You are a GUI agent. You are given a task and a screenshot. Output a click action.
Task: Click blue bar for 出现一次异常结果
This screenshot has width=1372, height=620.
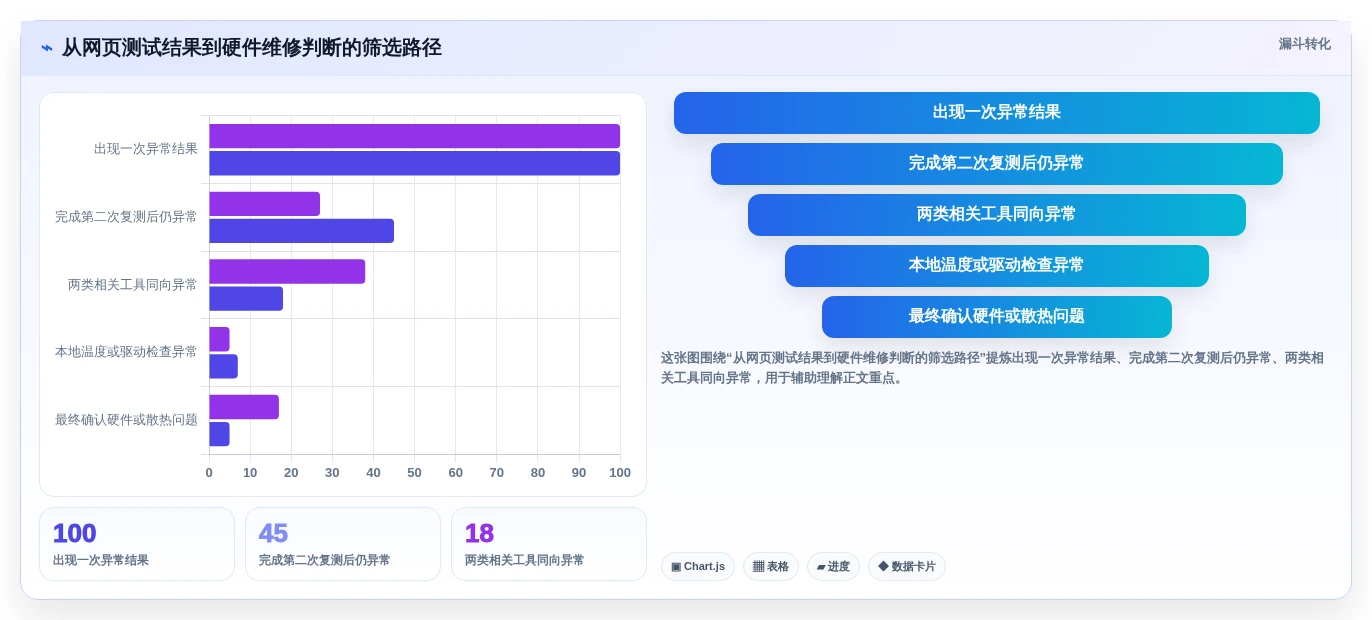(414, 163)
